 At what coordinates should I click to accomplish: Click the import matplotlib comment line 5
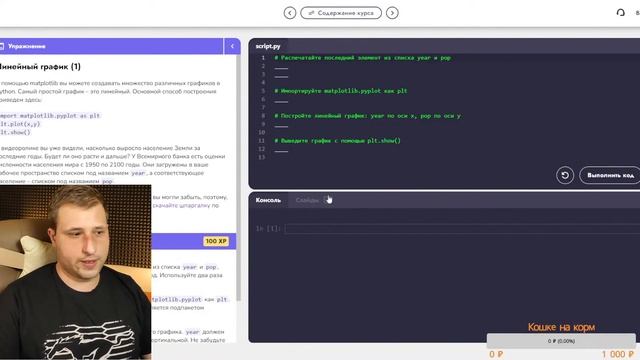pyautogui.click(x=341, y=91)
